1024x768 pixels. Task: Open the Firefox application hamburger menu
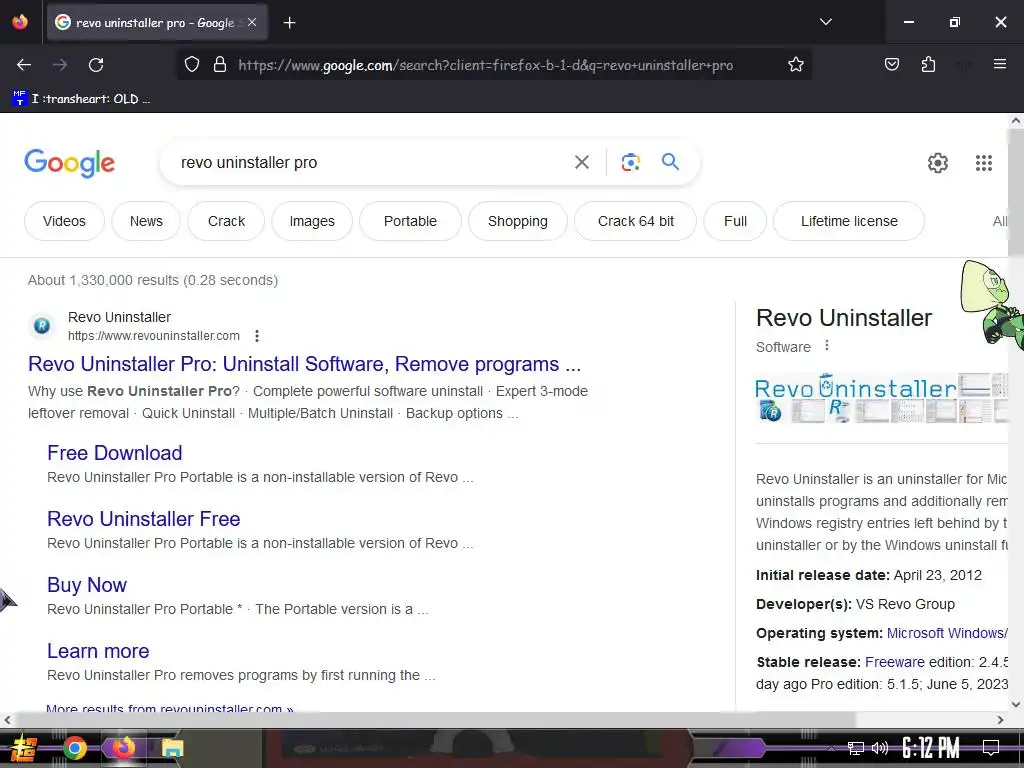tap(999, 64)
